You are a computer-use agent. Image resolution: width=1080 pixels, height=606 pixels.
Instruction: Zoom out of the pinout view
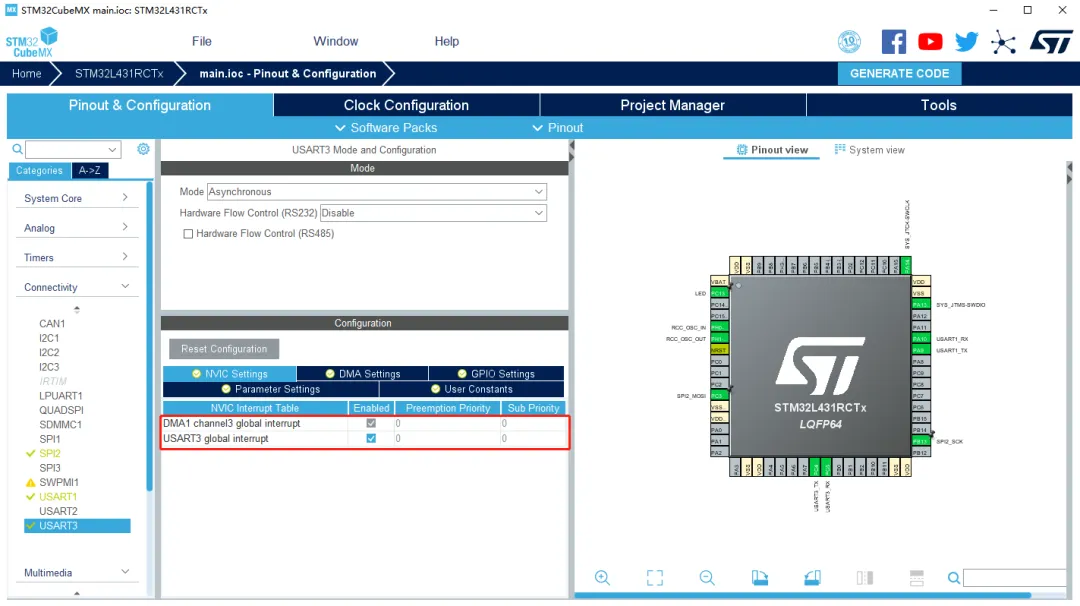tap(707, 578)
